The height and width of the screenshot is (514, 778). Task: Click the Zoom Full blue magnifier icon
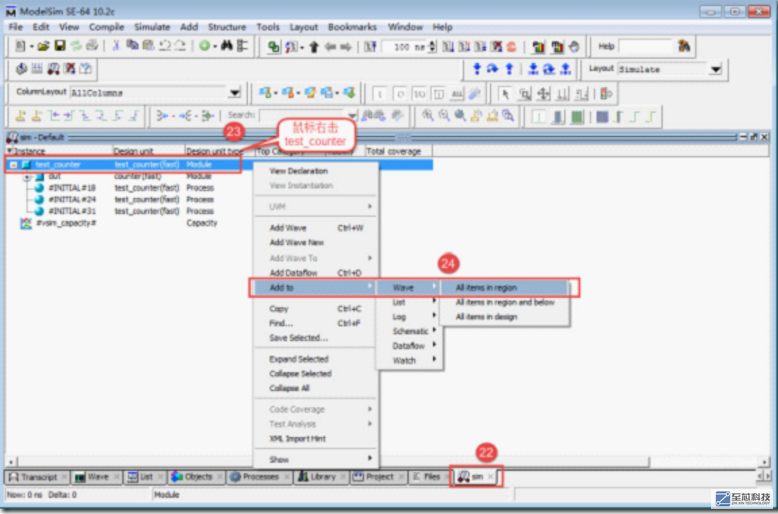coord(460,116)
